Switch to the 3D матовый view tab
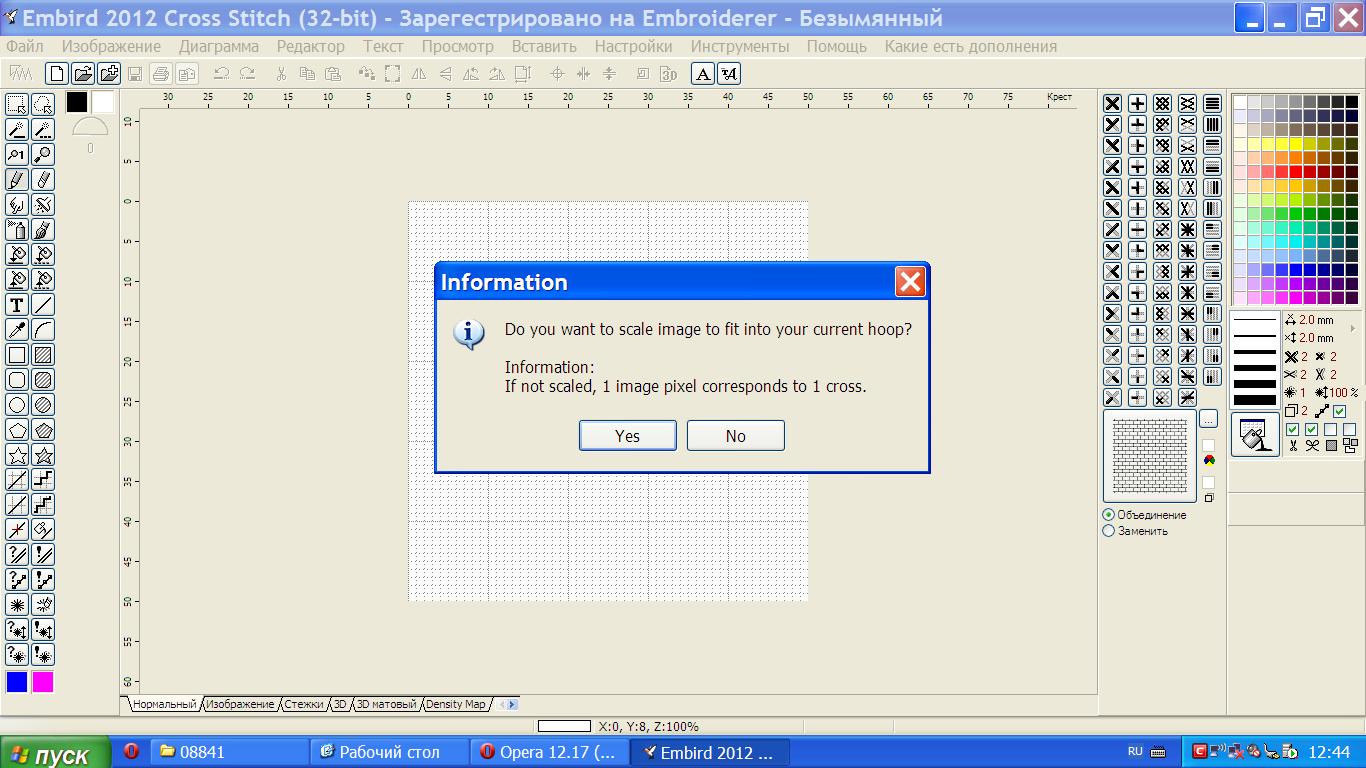Screen dimensions: 1366x768 [386, 704]
